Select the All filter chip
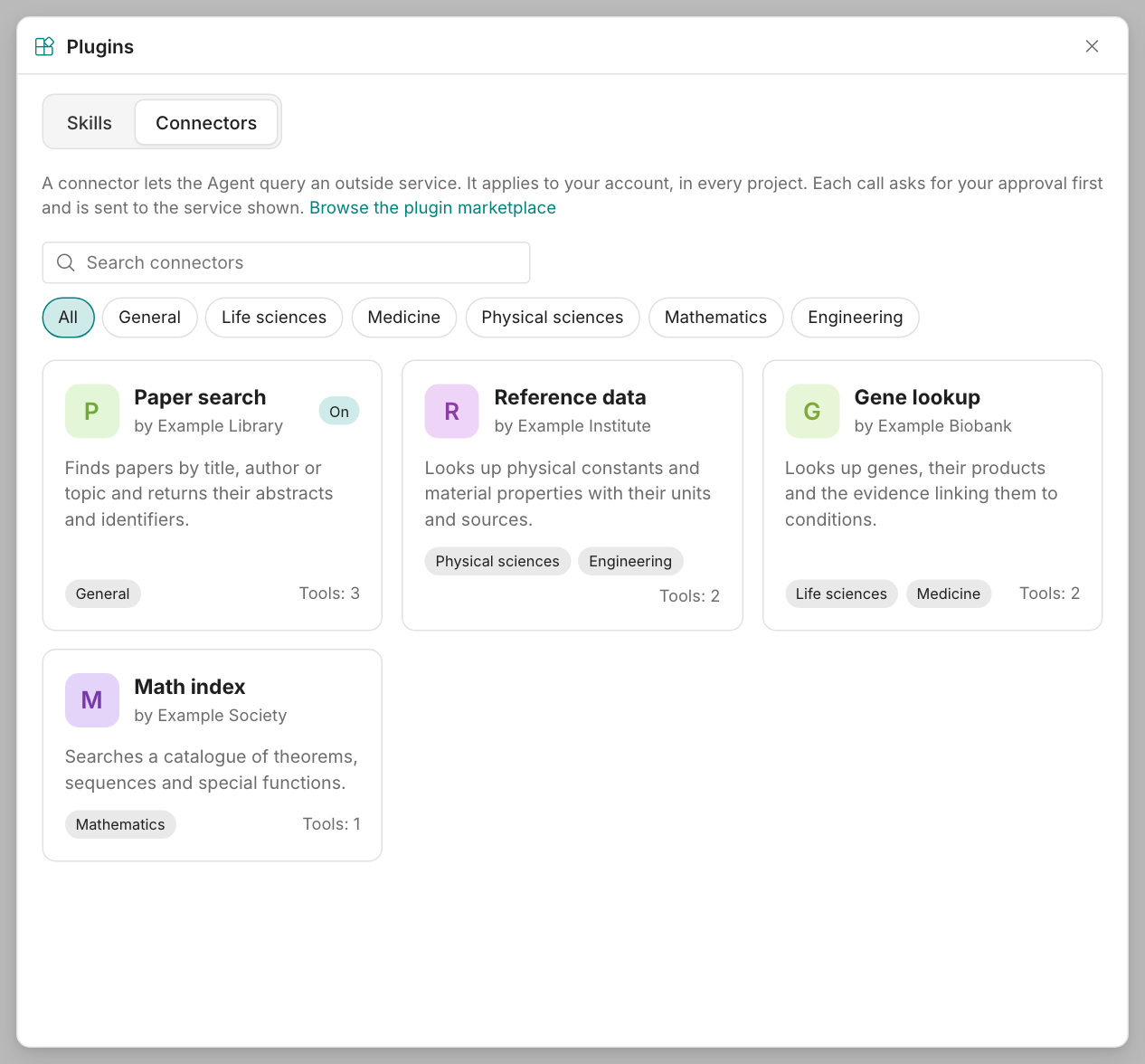 [x=69, y=318]
